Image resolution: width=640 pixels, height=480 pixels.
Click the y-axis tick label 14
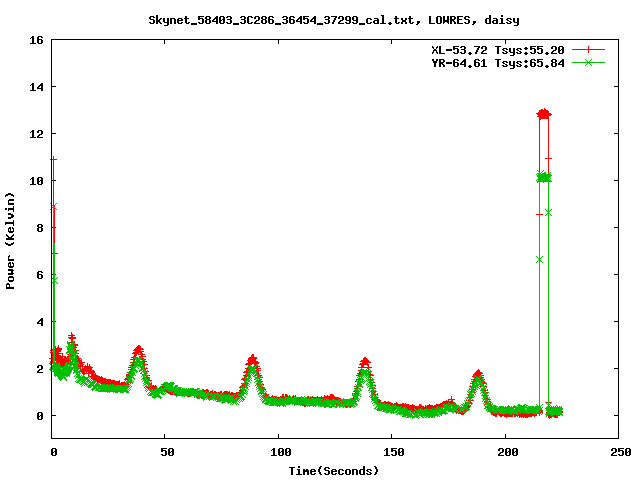click(36, 87)
